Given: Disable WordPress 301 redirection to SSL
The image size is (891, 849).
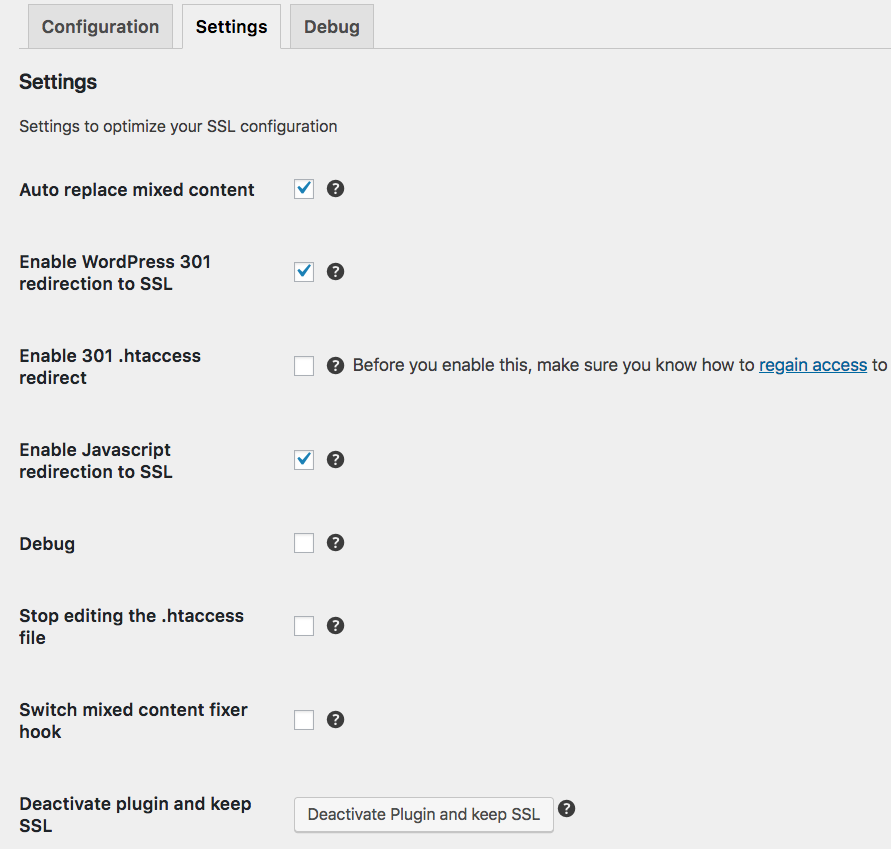Looking at the screenshot, I should (303, 271).
